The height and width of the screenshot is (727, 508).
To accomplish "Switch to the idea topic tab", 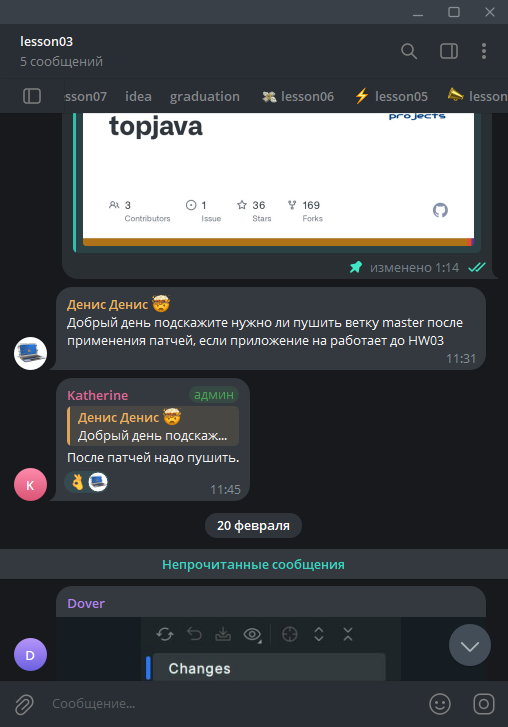I will click(138, 96).
